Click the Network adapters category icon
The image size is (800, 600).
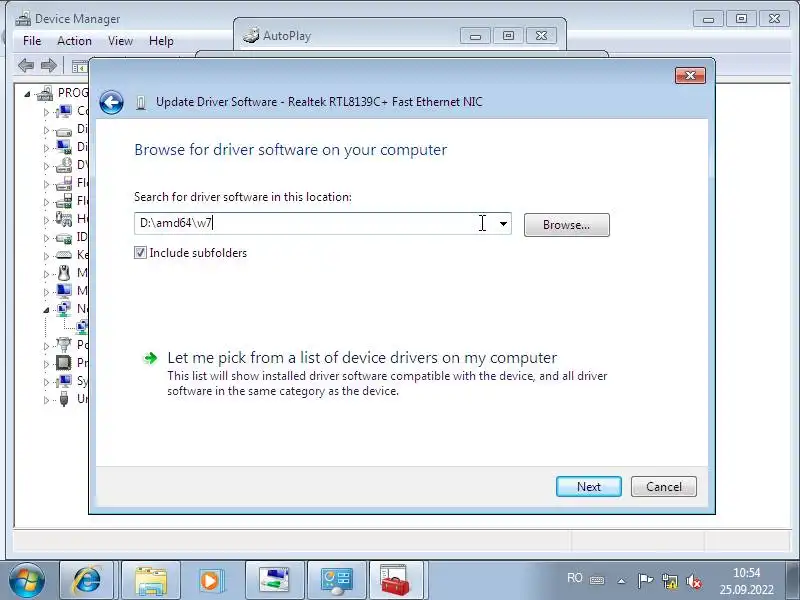(64, 309)
